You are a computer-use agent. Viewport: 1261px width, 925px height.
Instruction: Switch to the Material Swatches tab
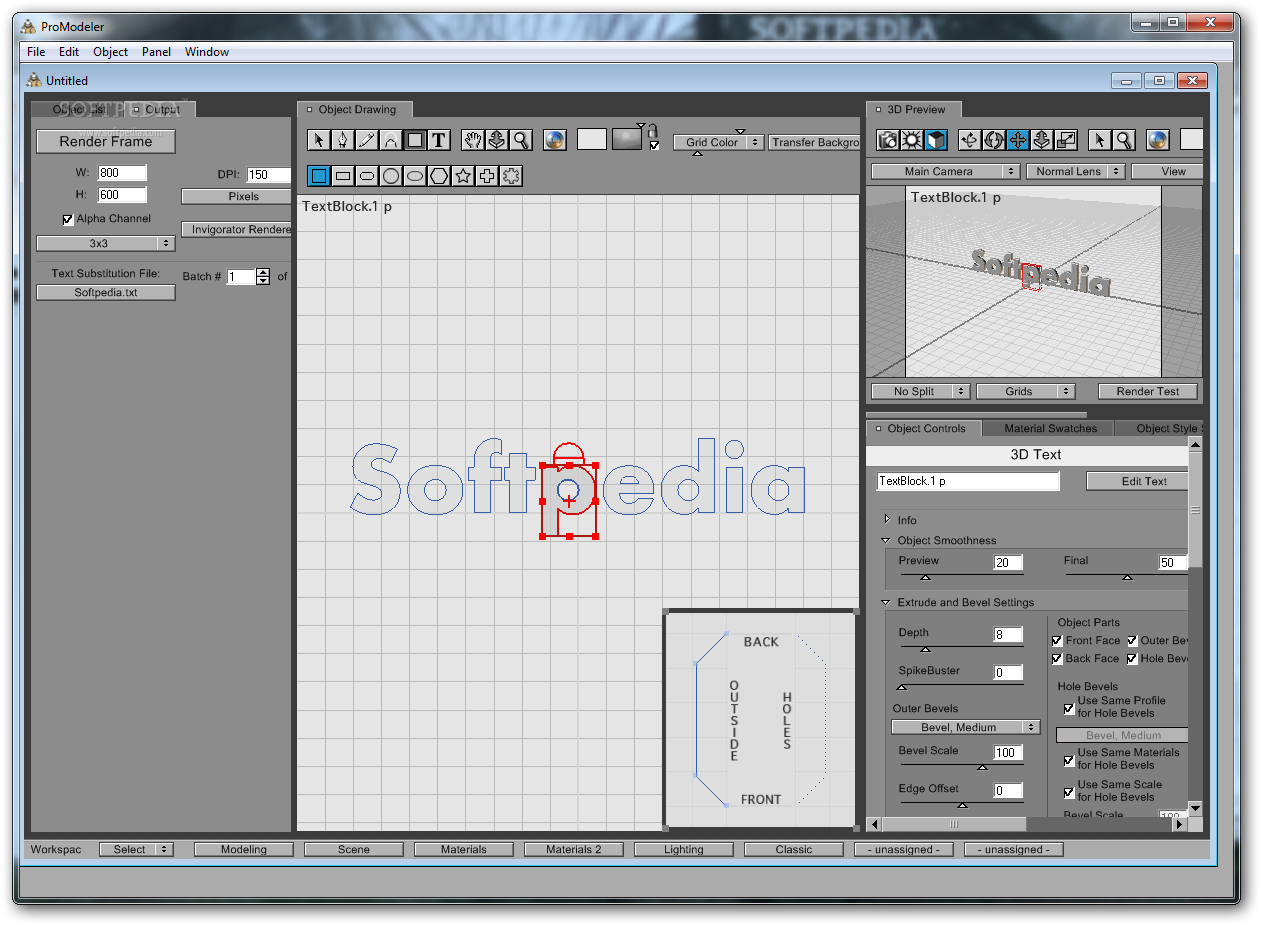click(1051, 428)
